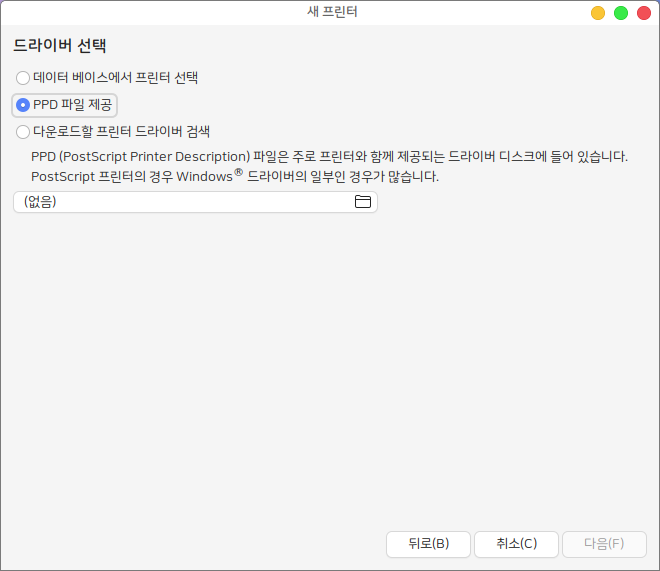Click the disabled 다음(F) next button
The width and height of the screenshot is (660, 571).
(603, 544)
